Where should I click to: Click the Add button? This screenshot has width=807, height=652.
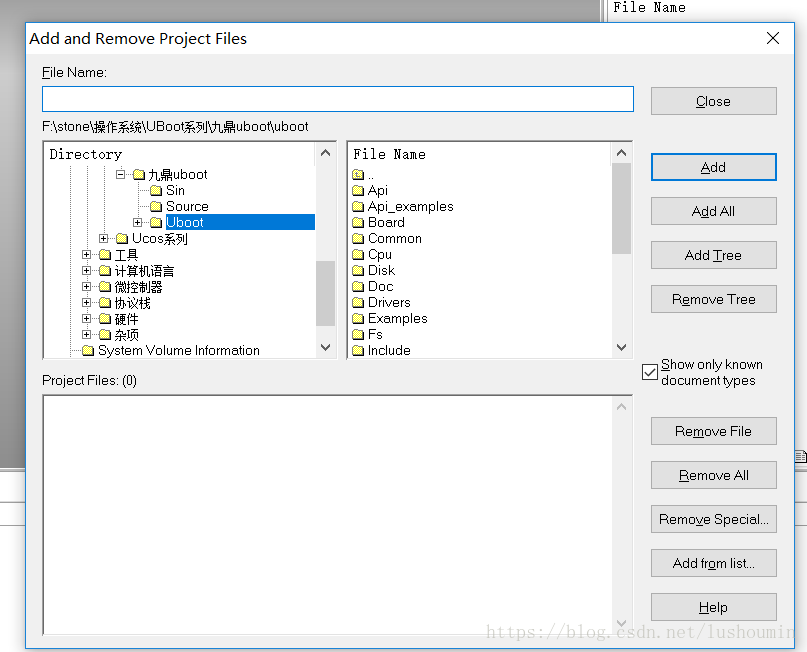click(x=713, y=167)
